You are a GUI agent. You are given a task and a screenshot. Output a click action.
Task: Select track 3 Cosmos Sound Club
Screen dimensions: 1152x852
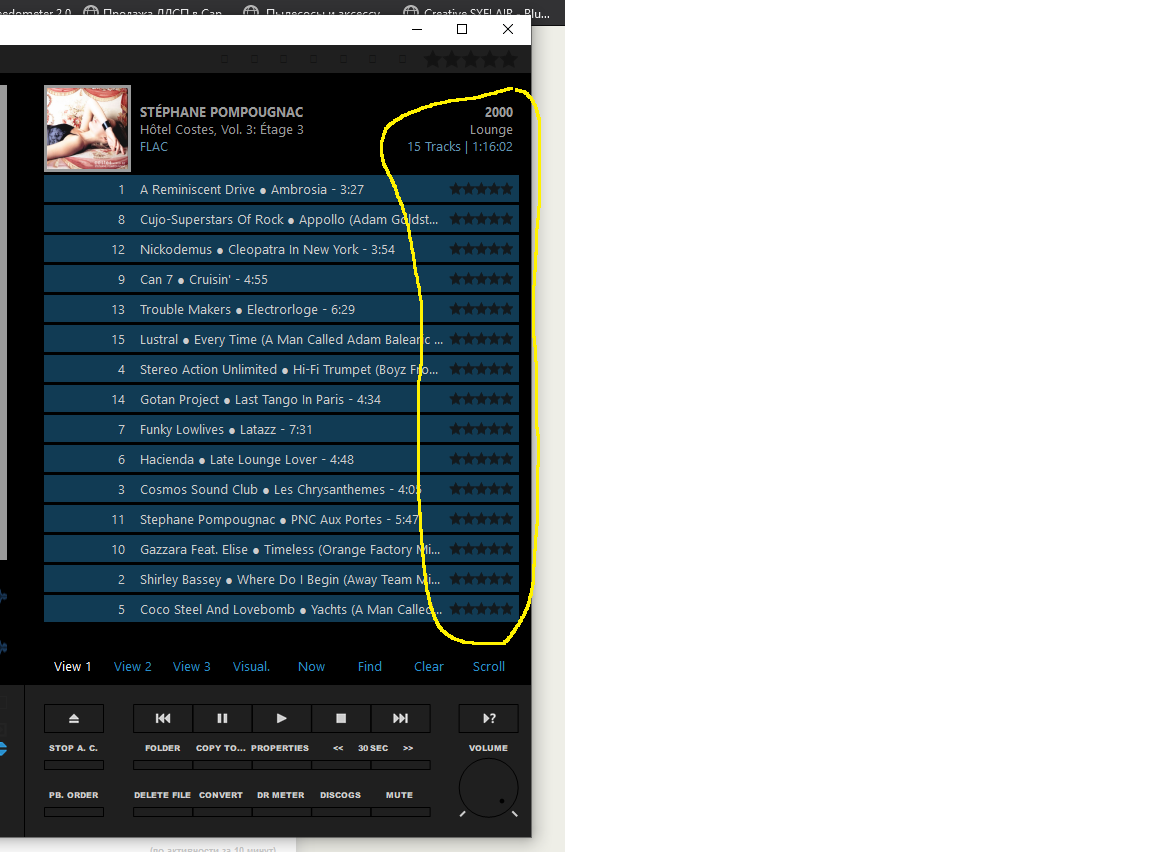tap(281, 489)
